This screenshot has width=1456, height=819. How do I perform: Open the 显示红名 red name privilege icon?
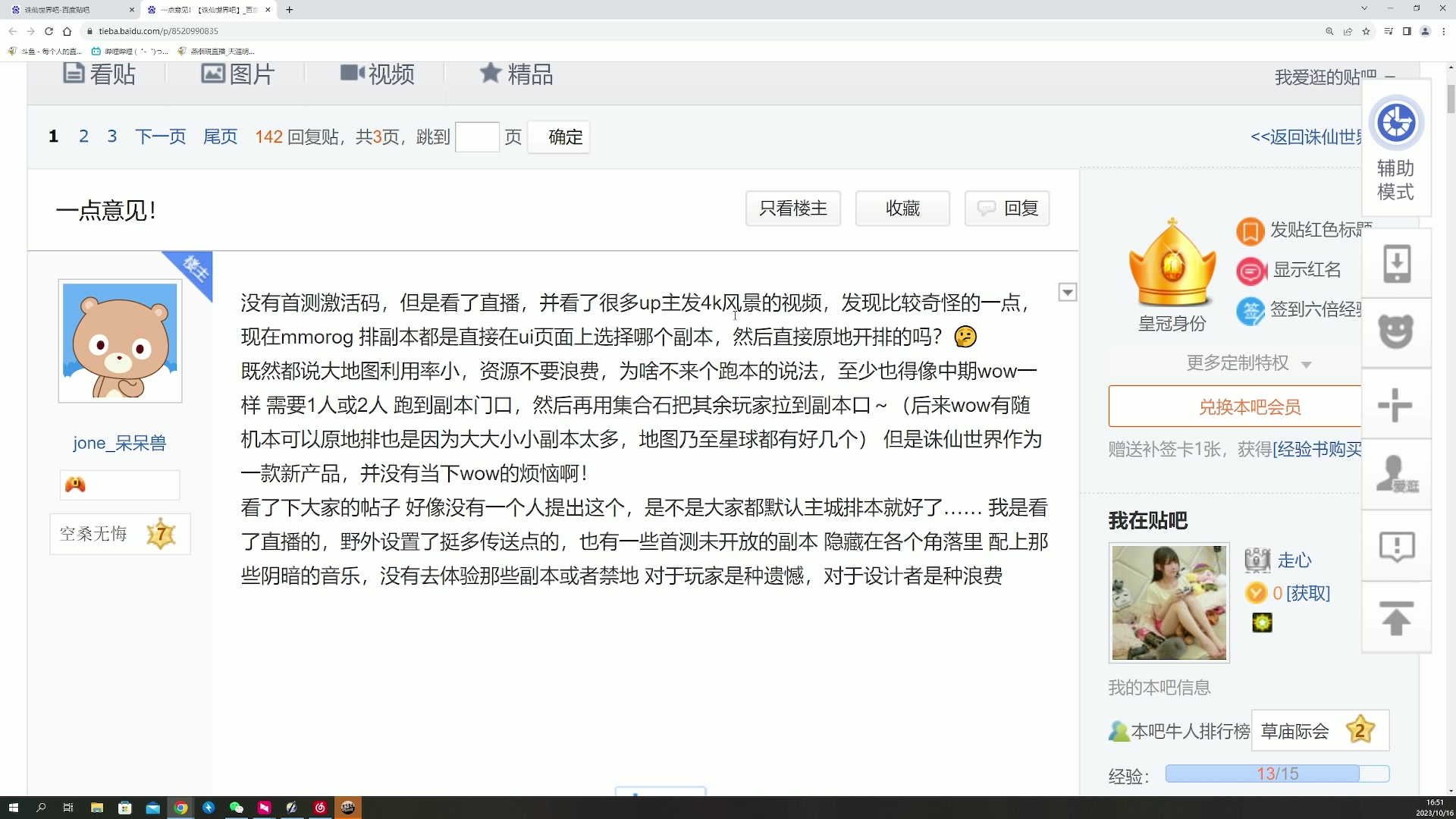pyautogui.click(x=1250, y=271)
